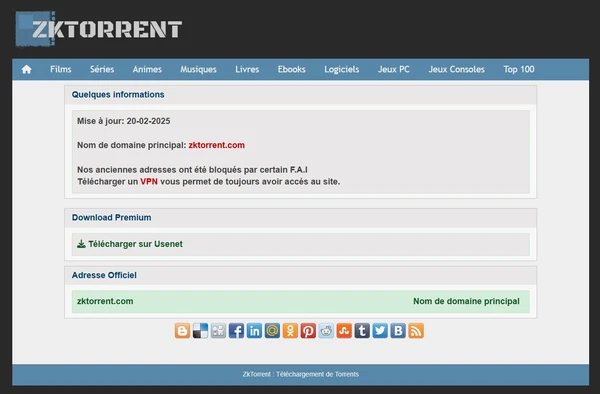
Task: Share on Tumblr icon
Action: (x=362, y=331)
